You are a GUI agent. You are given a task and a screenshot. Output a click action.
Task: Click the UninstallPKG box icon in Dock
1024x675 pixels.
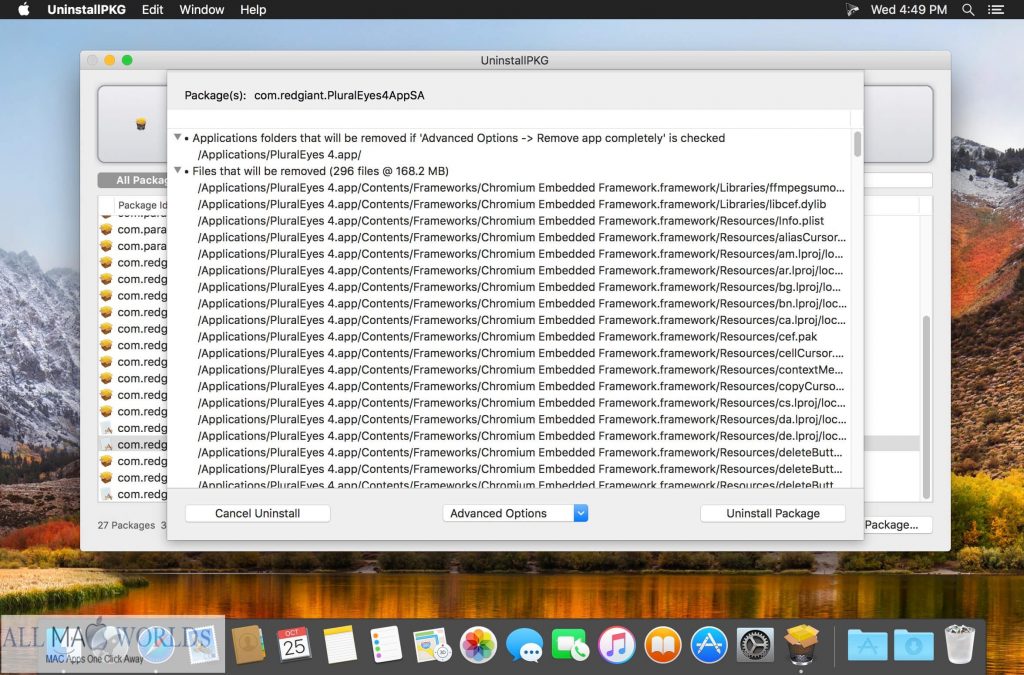[x=801, y=643]
